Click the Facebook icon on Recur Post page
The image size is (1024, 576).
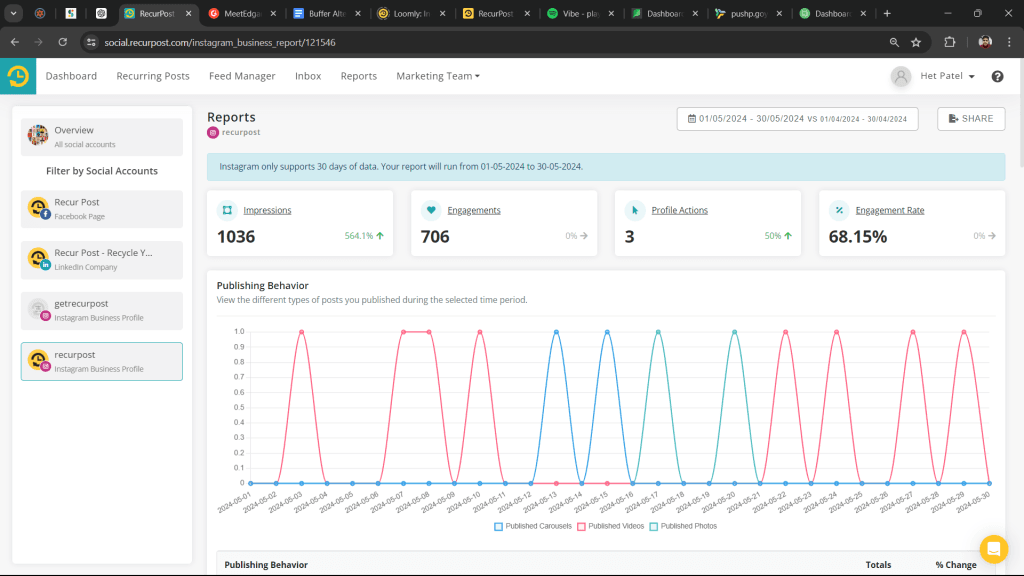44,216
